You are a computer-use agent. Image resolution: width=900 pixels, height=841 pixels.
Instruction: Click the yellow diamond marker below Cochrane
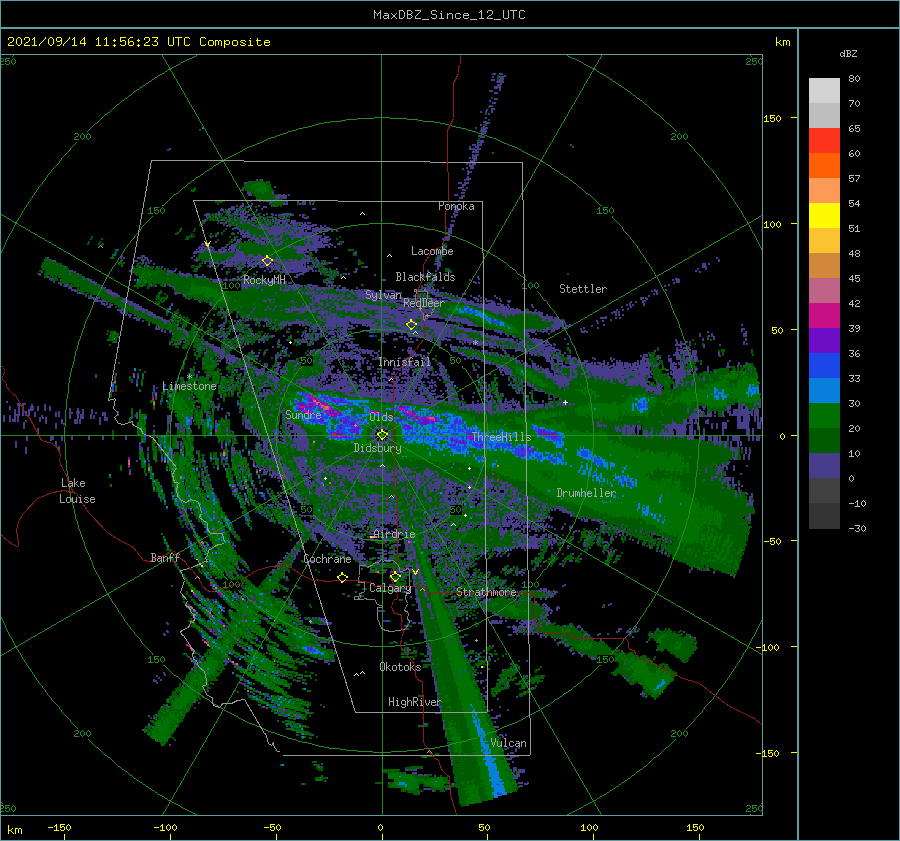click(342, 577)
